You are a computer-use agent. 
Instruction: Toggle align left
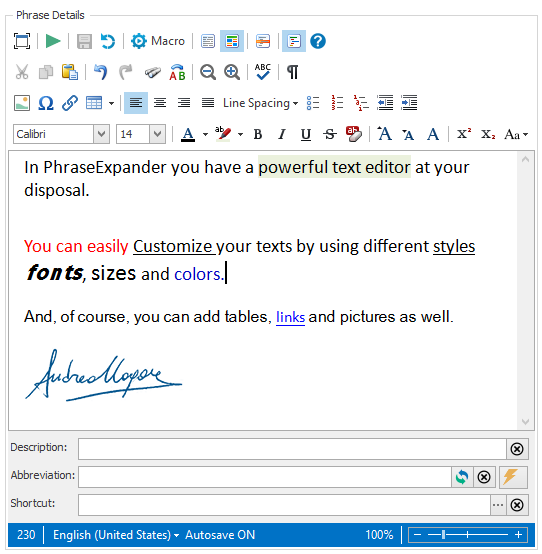[x=136, y=103]
